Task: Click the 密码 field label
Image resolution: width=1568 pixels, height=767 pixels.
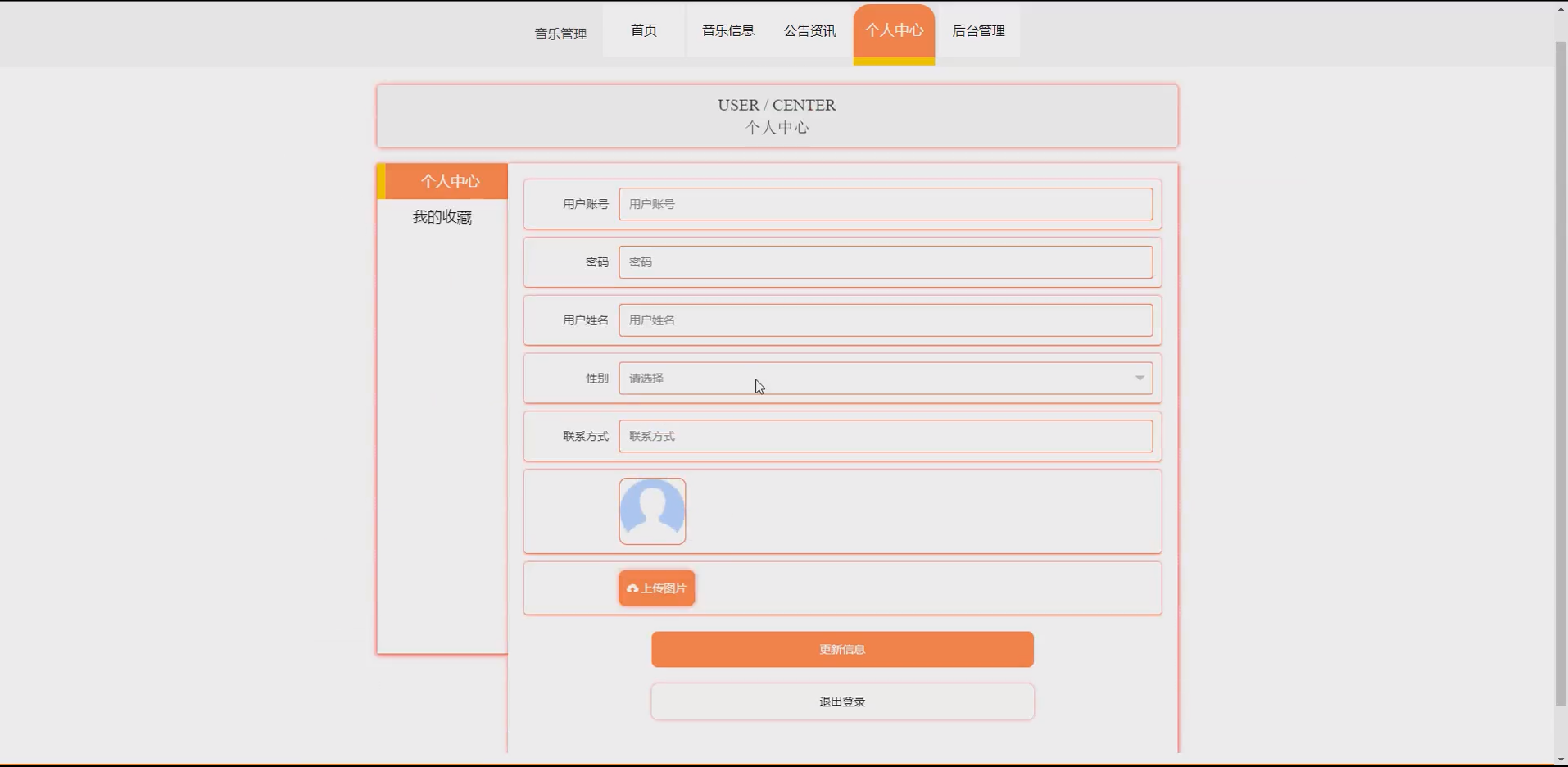Action: click(597, 262)
